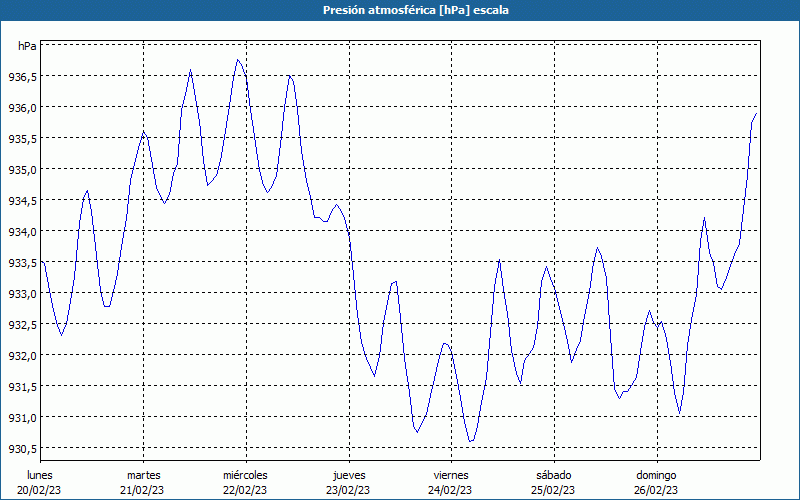
Task: Click the date 23/02/23
Action: click(348, 490)
